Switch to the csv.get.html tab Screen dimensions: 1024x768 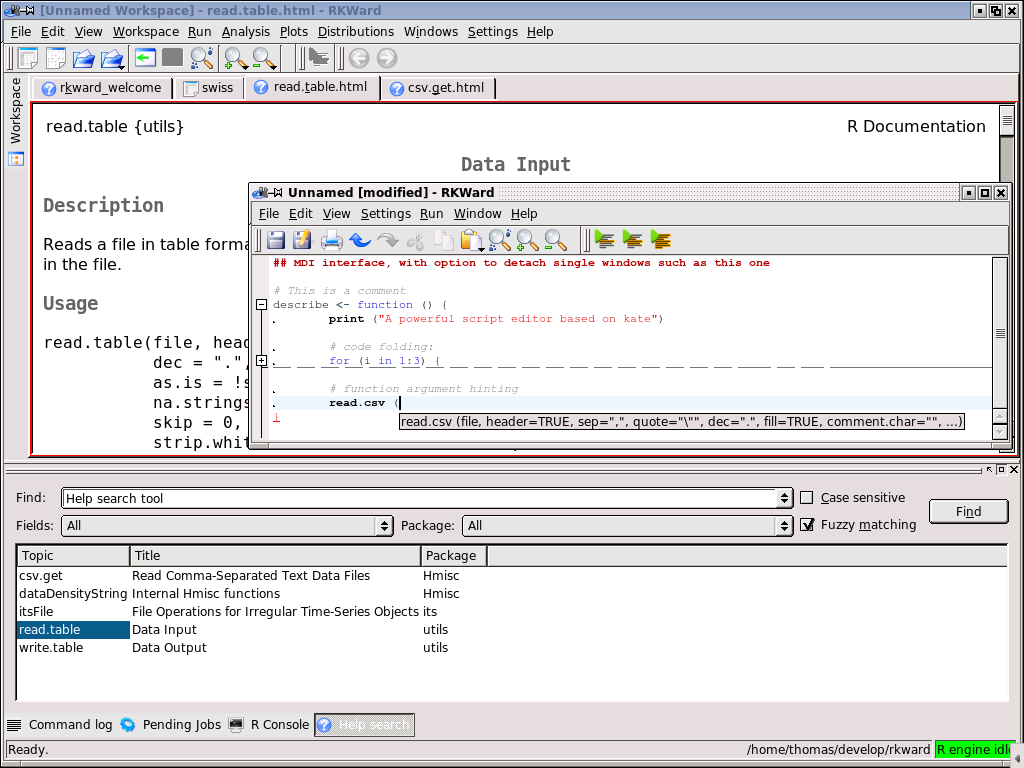coord(438,88)
